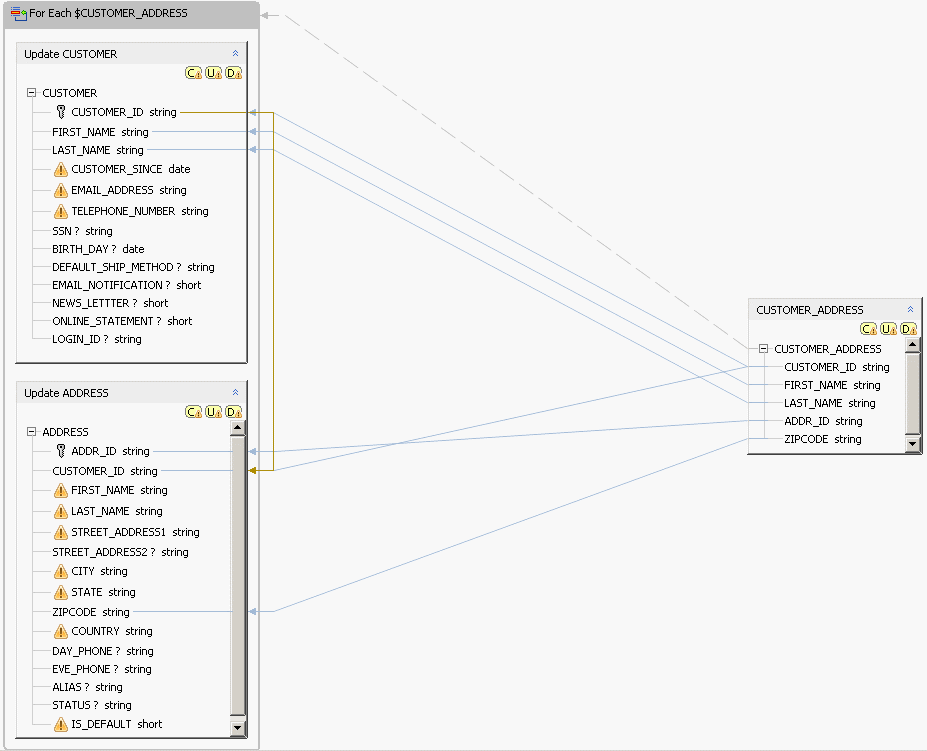Select DAY_PHONE ? string field
The width and height of the screenshot is (927, 751).
click(103, 650)
